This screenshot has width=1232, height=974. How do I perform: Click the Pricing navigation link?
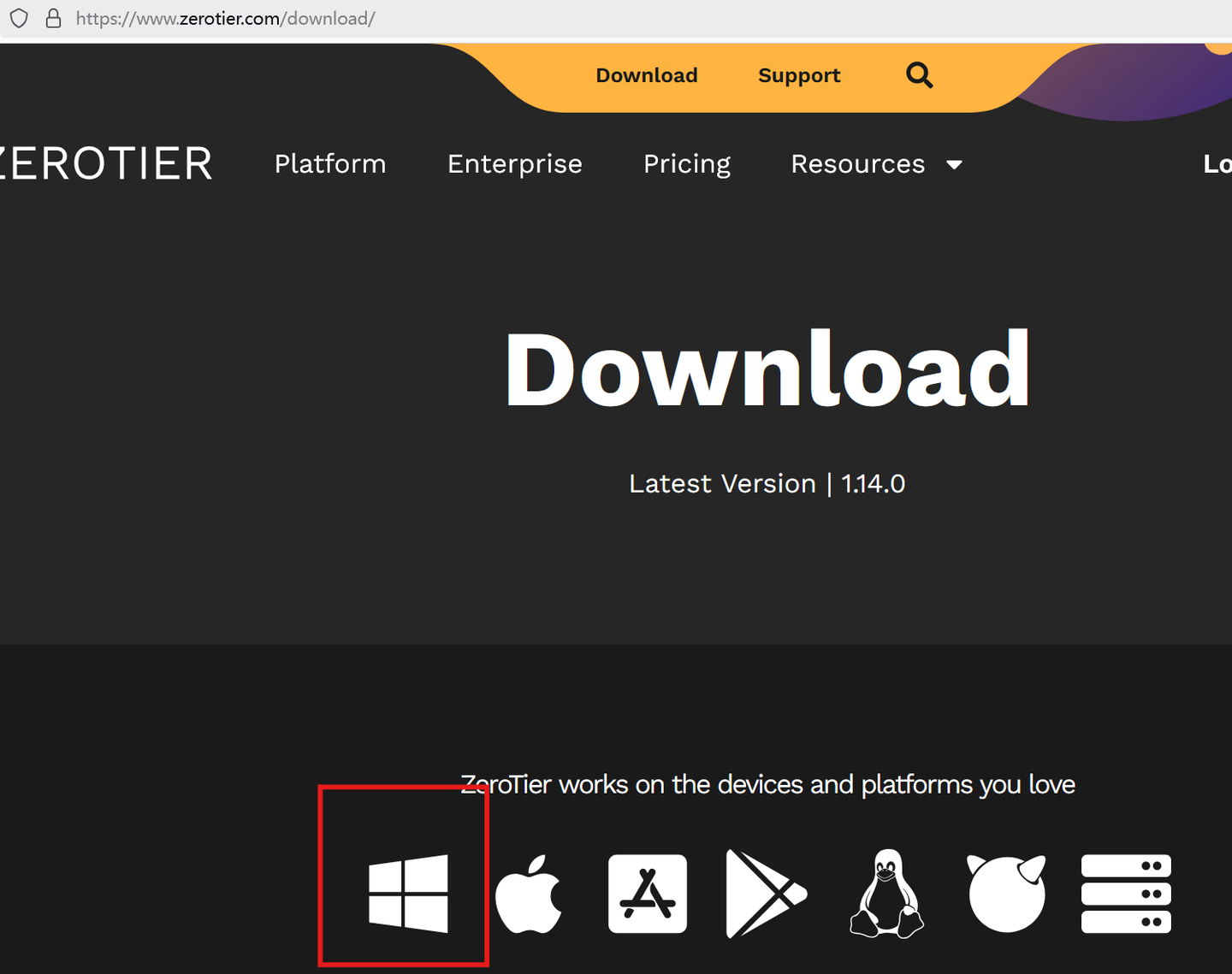pos(687,163)
